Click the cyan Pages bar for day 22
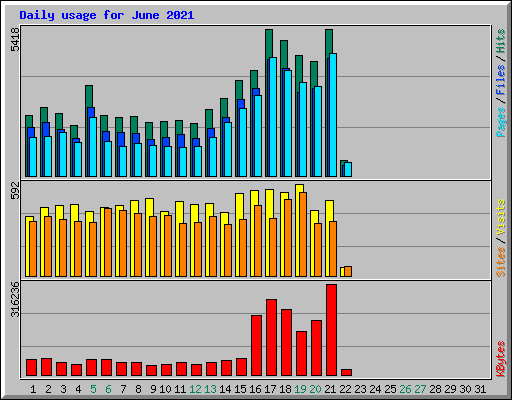The width and height of the screenshot is (512, 400). point(348,169)
